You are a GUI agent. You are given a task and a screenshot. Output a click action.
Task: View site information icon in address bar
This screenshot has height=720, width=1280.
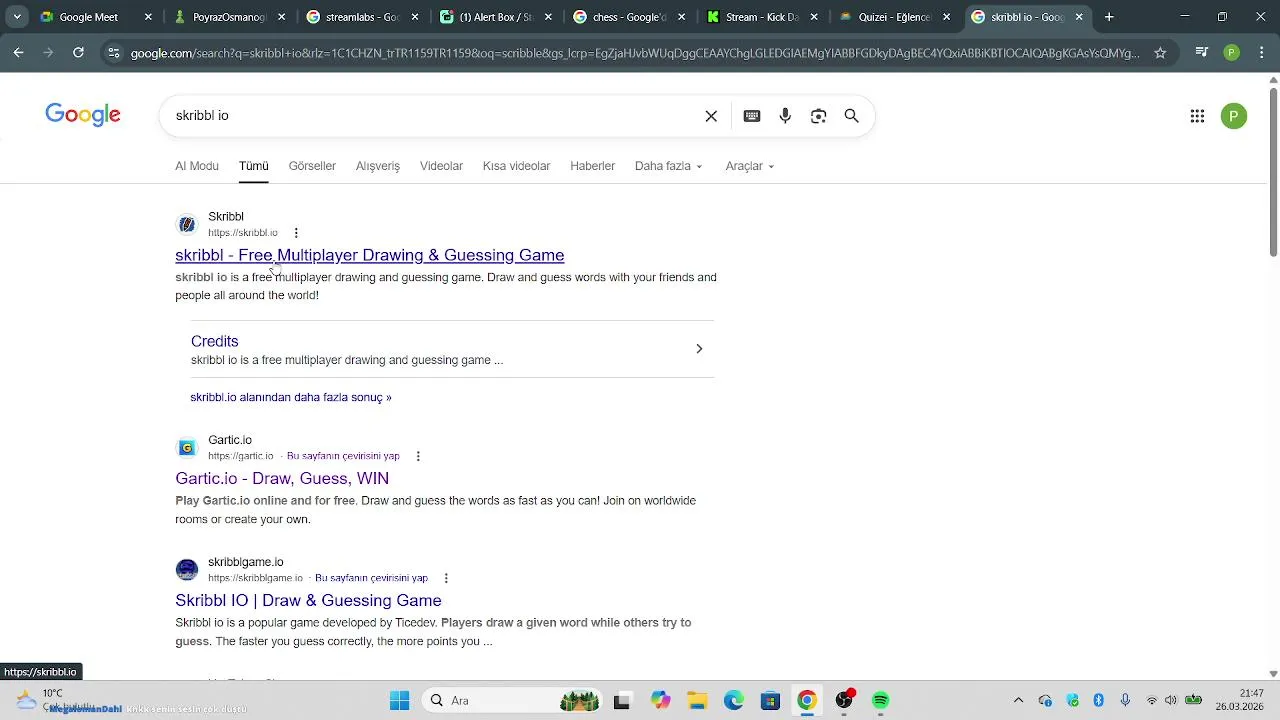click(114, 53)
